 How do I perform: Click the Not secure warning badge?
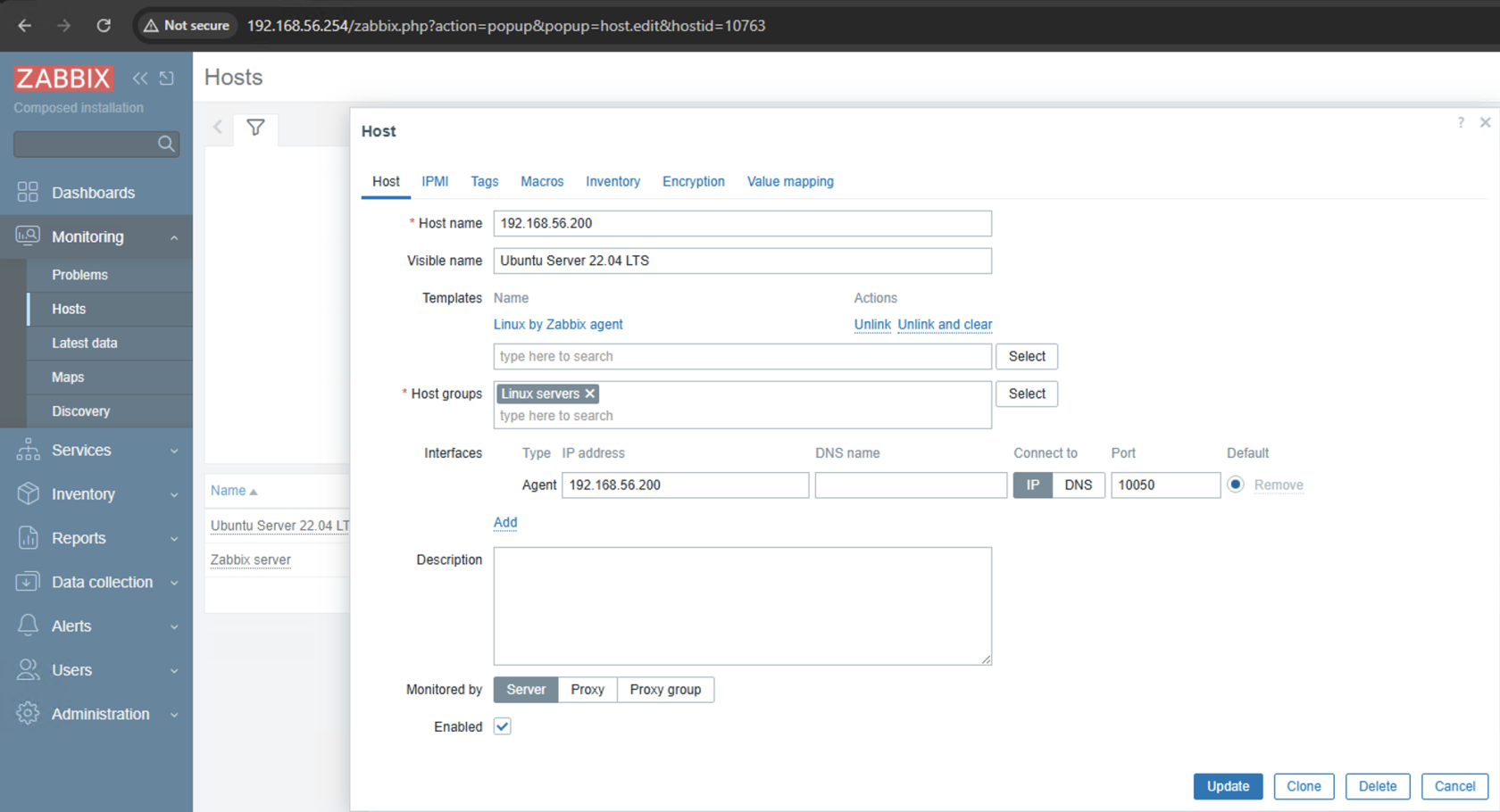coord(187,26)
